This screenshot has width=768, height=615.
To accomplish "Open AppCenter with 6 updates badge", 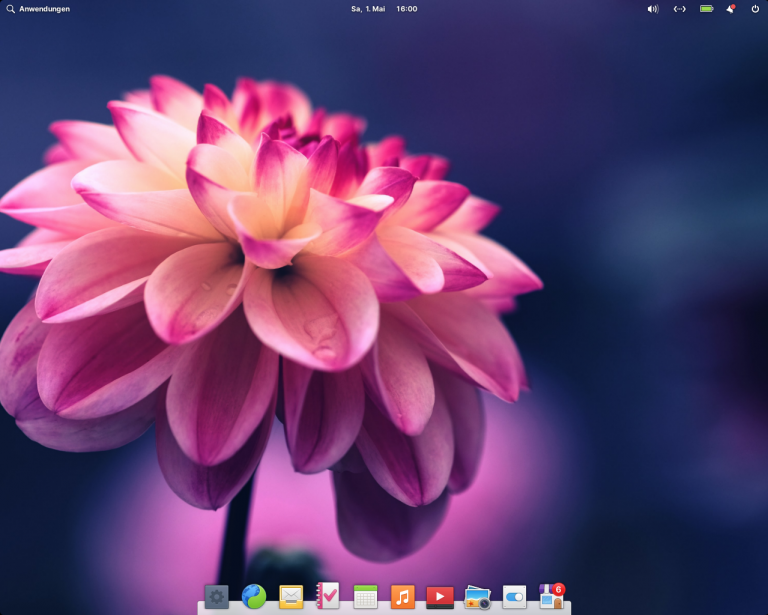I will [x=552, y=595].
